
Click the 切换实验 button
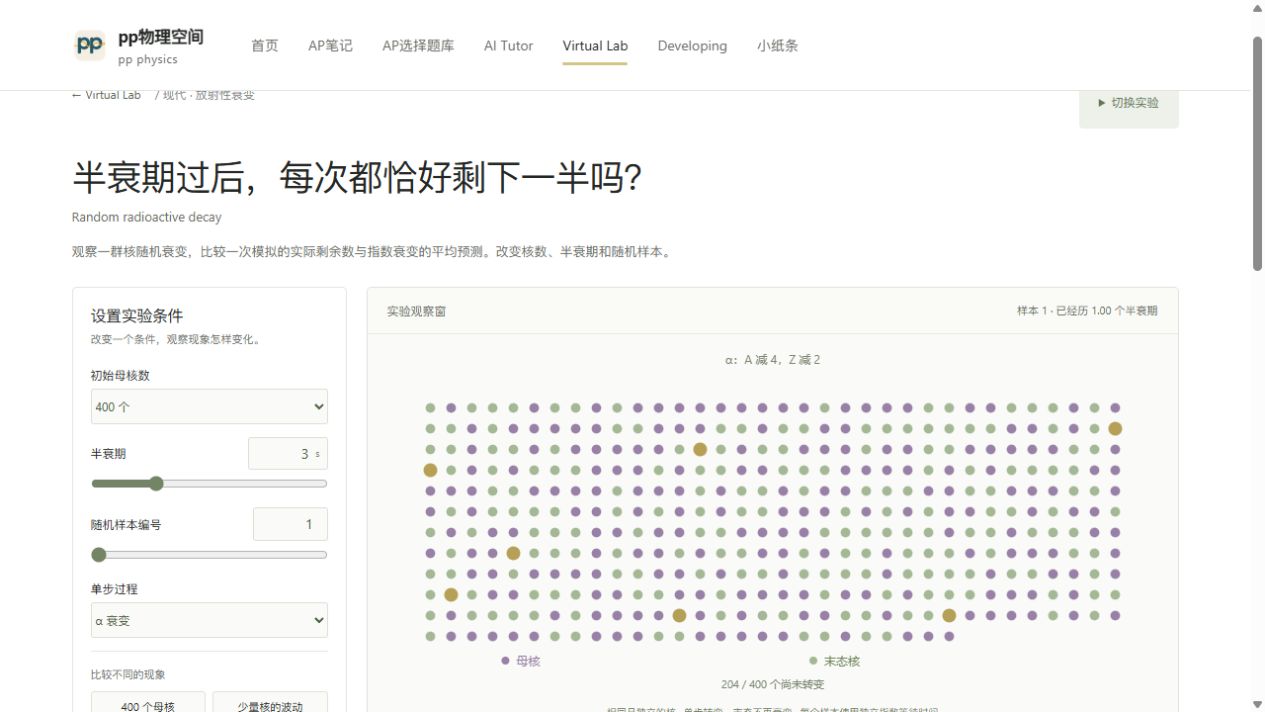[x=1128, y=103]
